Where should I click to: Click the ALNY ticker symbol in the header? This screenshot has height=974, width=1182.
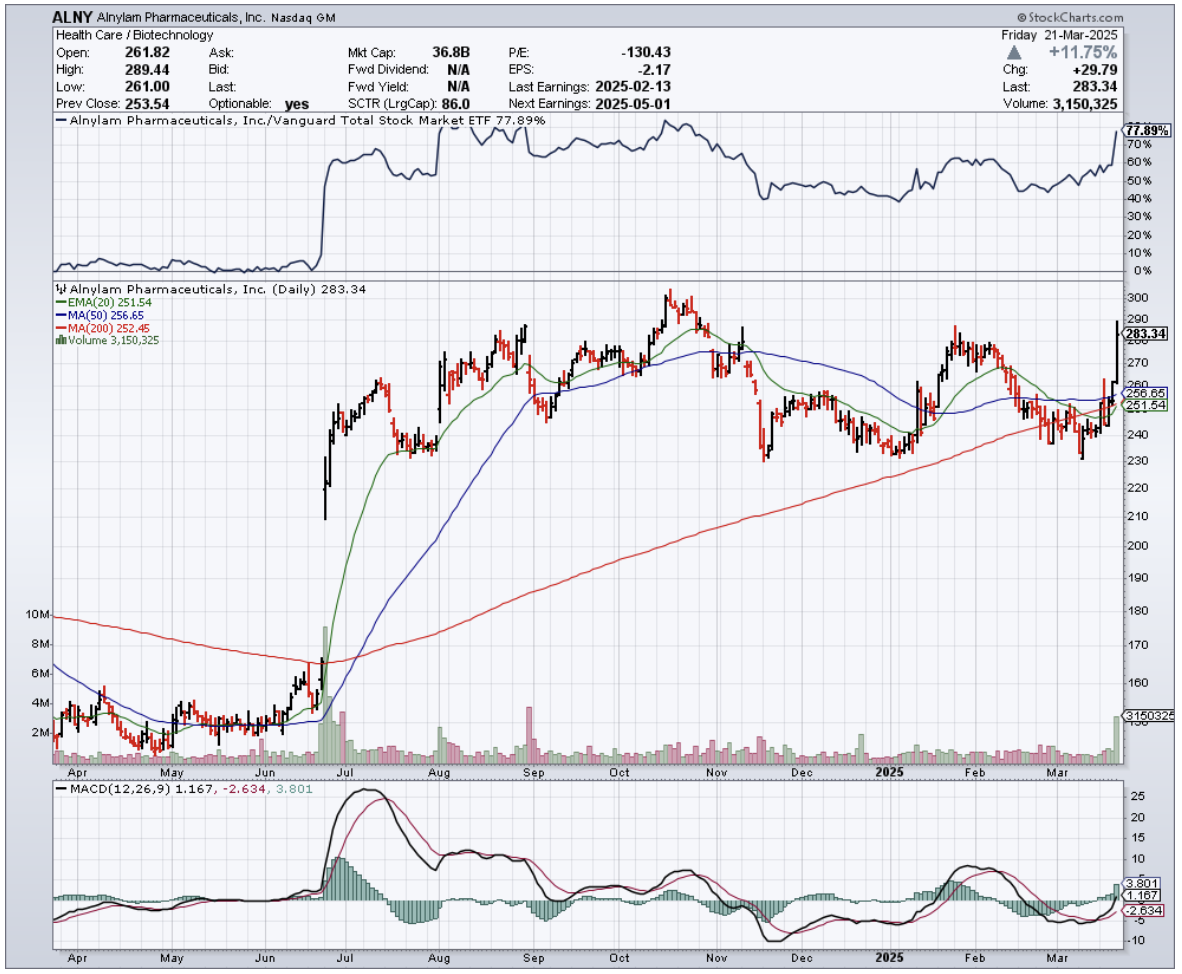pos(73,17)
